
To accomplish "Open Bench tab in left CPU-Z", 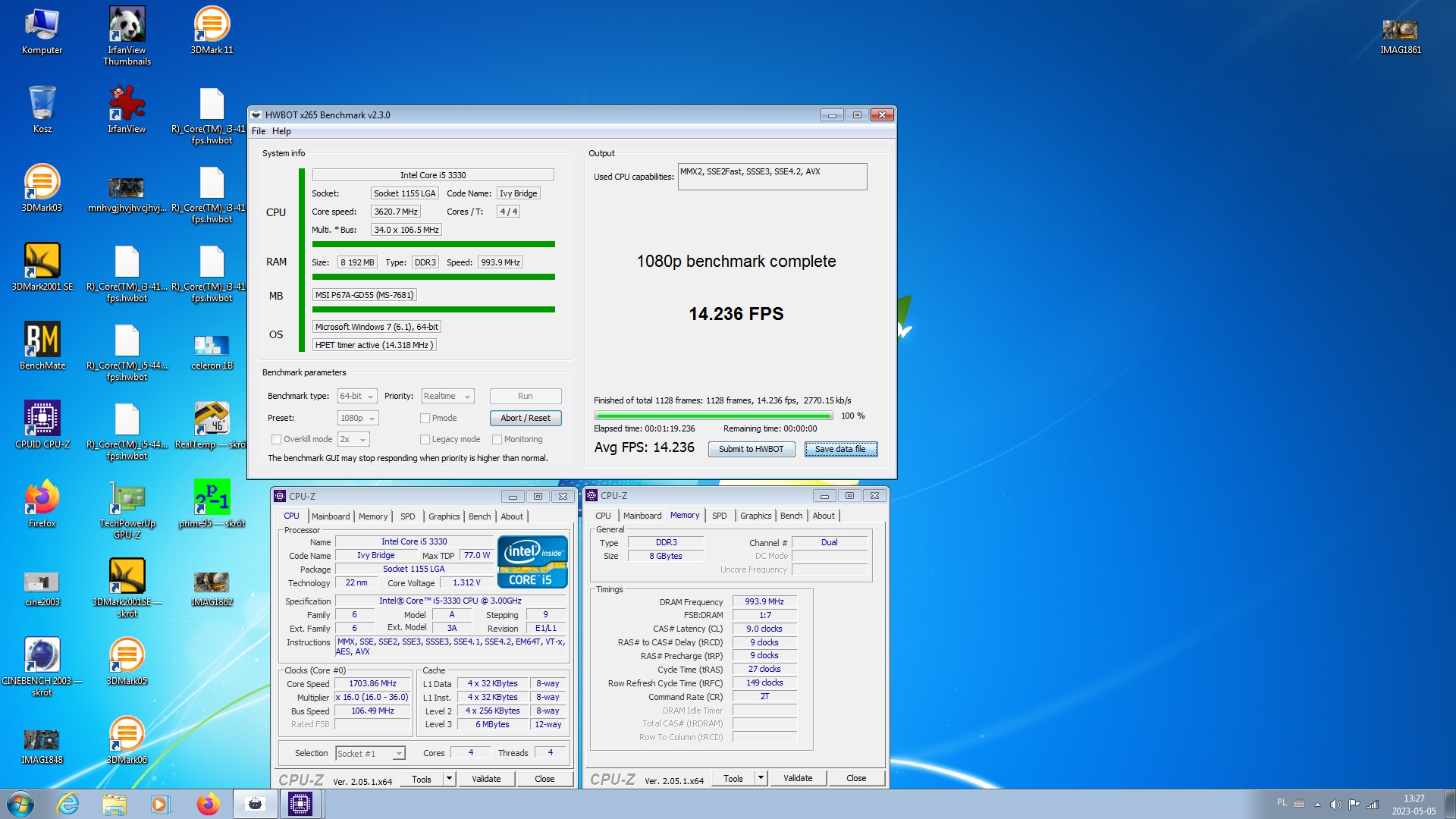I will point(479,516).
